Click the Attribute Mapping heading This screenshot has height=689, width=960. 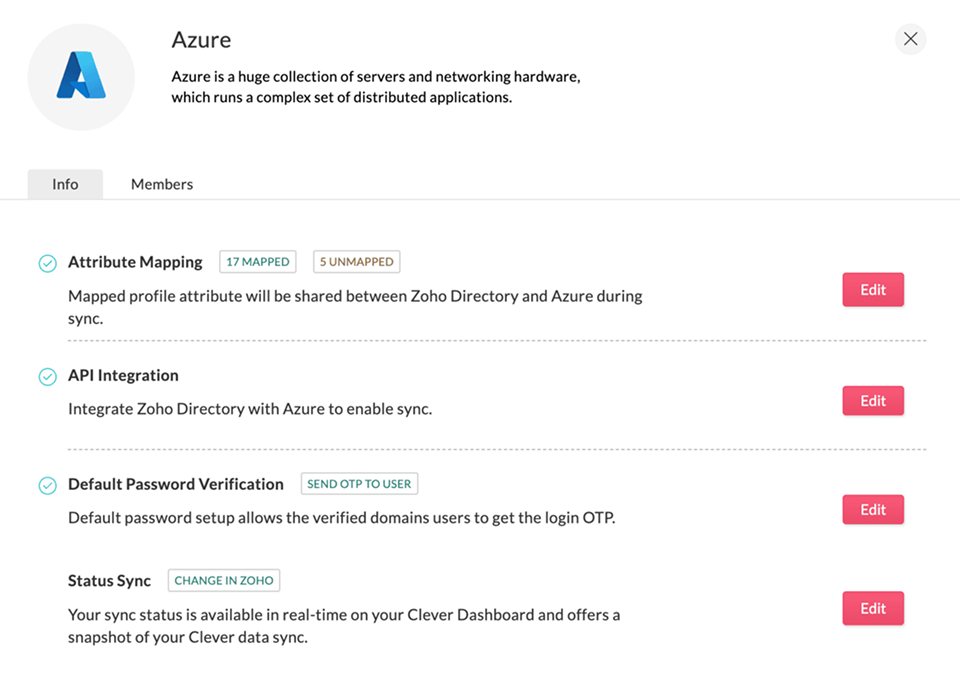point(135,262)
